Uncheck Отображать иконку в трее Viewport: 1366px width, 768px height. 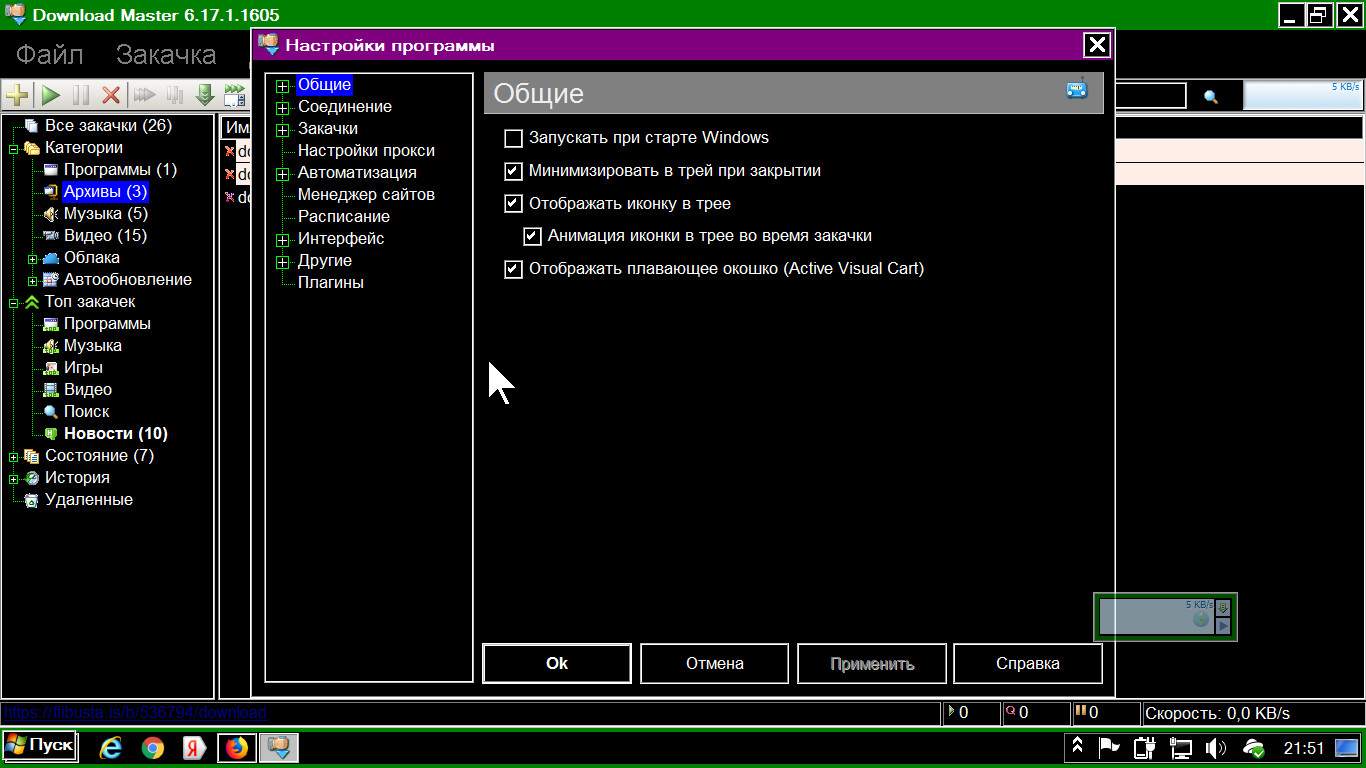[514, 204]
